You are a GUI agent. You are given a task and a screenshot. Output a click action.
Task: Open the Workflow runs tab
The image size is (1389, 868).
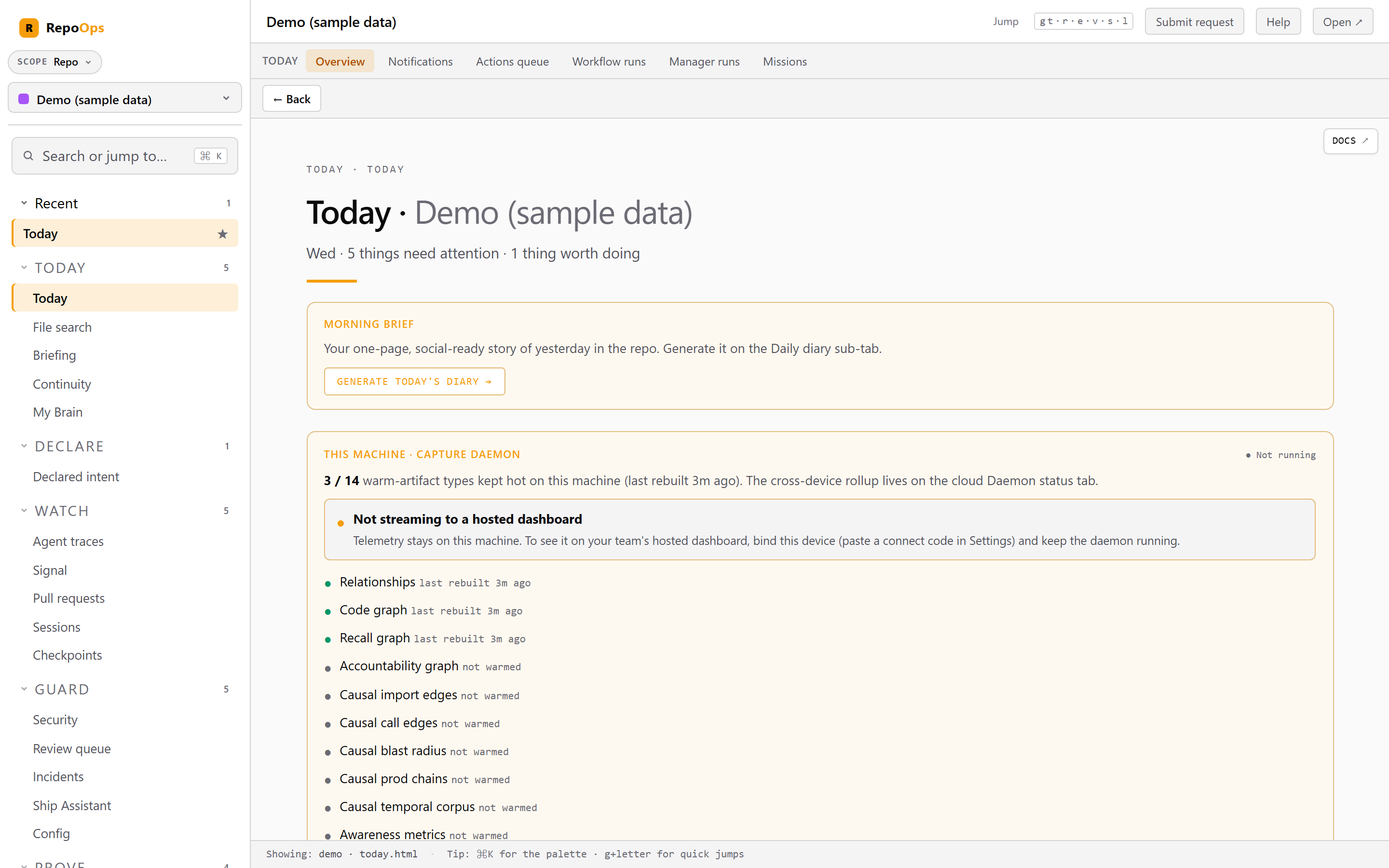point(608,61)
